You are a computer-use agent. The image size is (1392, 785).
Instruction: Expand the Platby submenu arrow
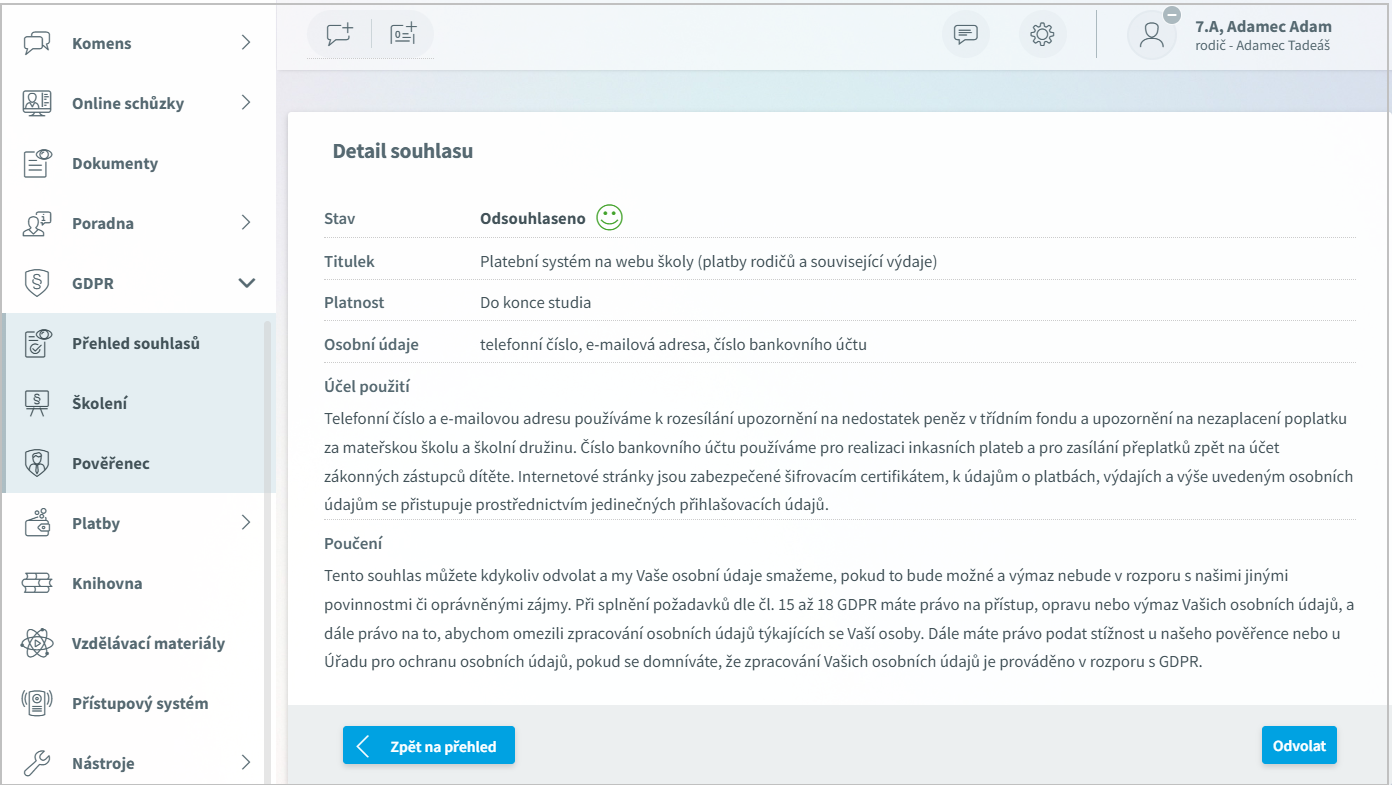(x=246, y=523)
